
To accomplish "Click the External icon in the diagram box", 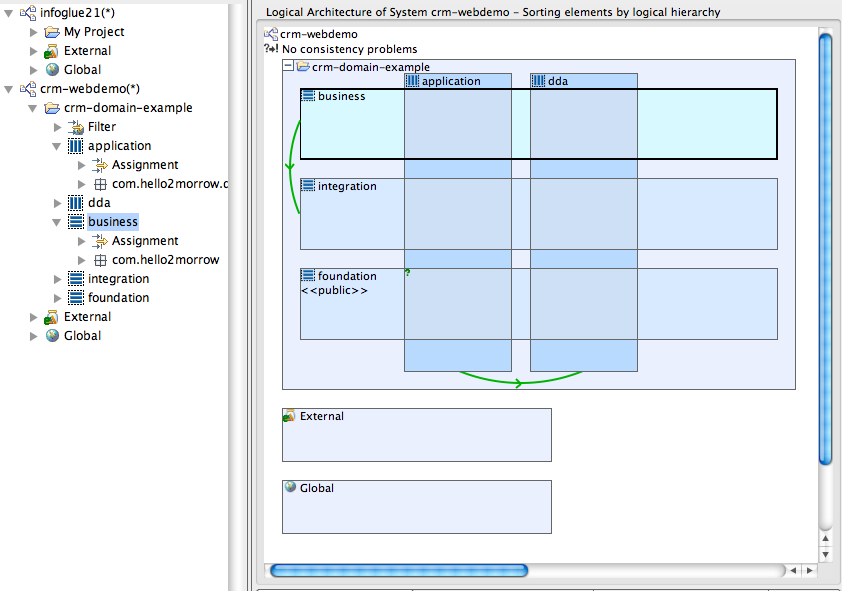I will pos(289,415).
